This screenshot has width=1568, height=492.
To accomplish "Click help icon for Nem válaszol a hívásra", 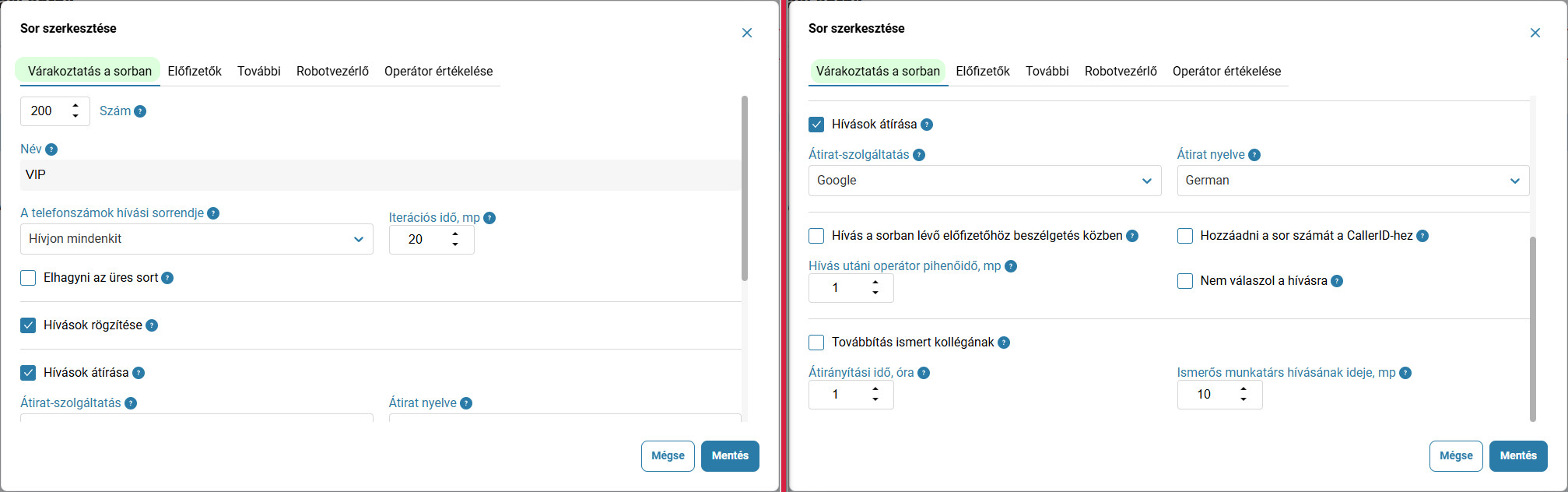I will (x=1337, y=281).
